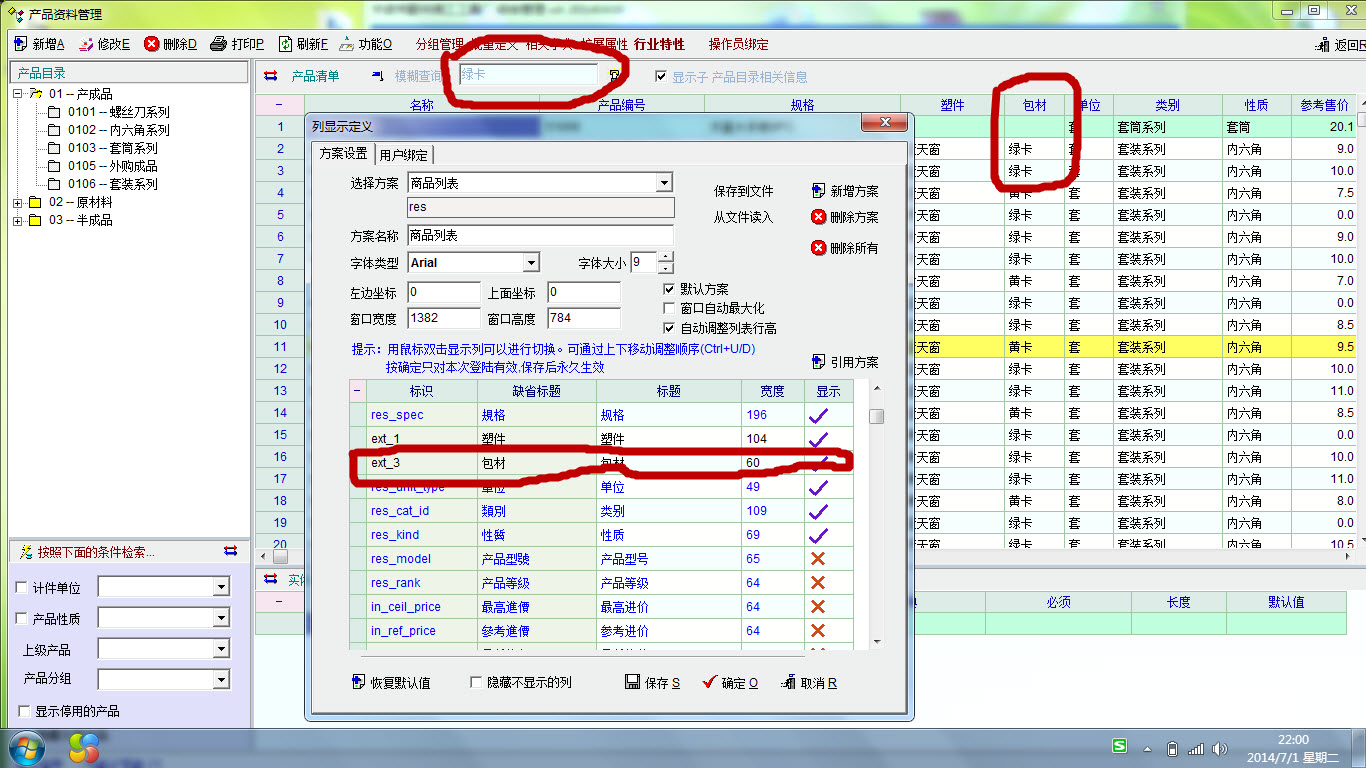This screenshot has height=768, width=1366.
Task: Click the red 删除 (Delete) toolbar icon
Action: 152,44
